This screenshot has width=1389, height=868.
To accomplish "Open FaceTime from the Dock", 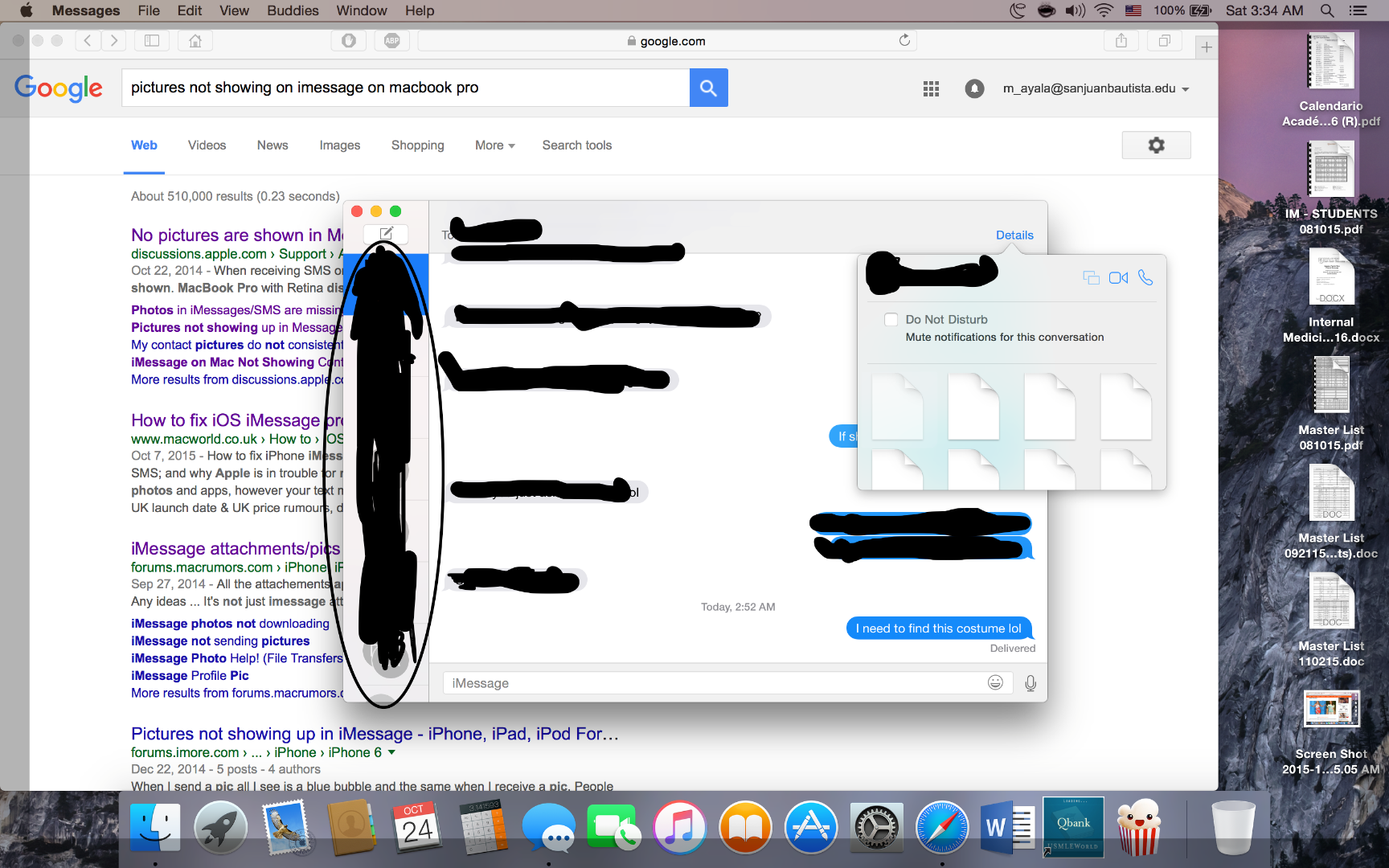I will tap(614, 827).
